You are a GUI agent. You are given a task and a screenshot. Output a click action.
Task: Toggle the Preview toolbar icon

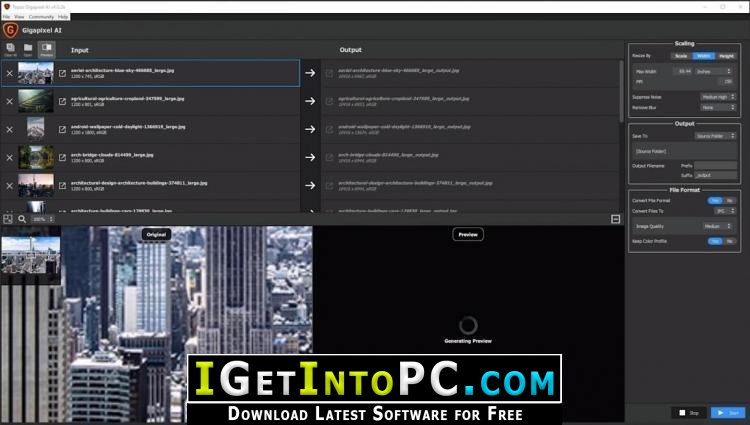pos(46,49)
